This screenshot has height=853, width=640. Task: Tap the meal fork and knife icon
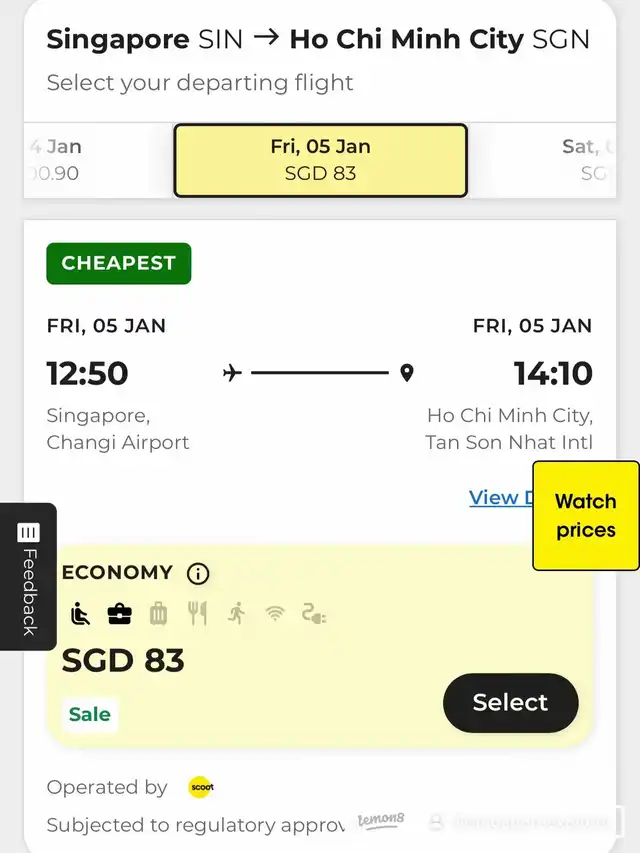pos(197,614)
